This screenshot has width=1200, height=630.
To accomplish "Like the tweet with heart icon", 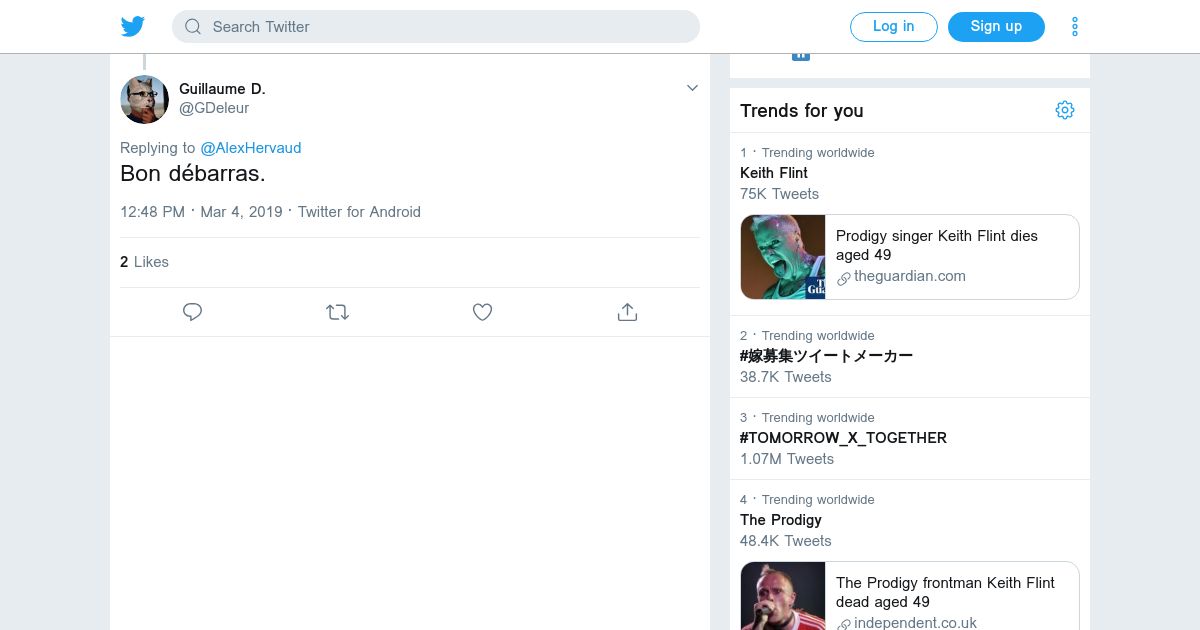I will coord(482,312).
